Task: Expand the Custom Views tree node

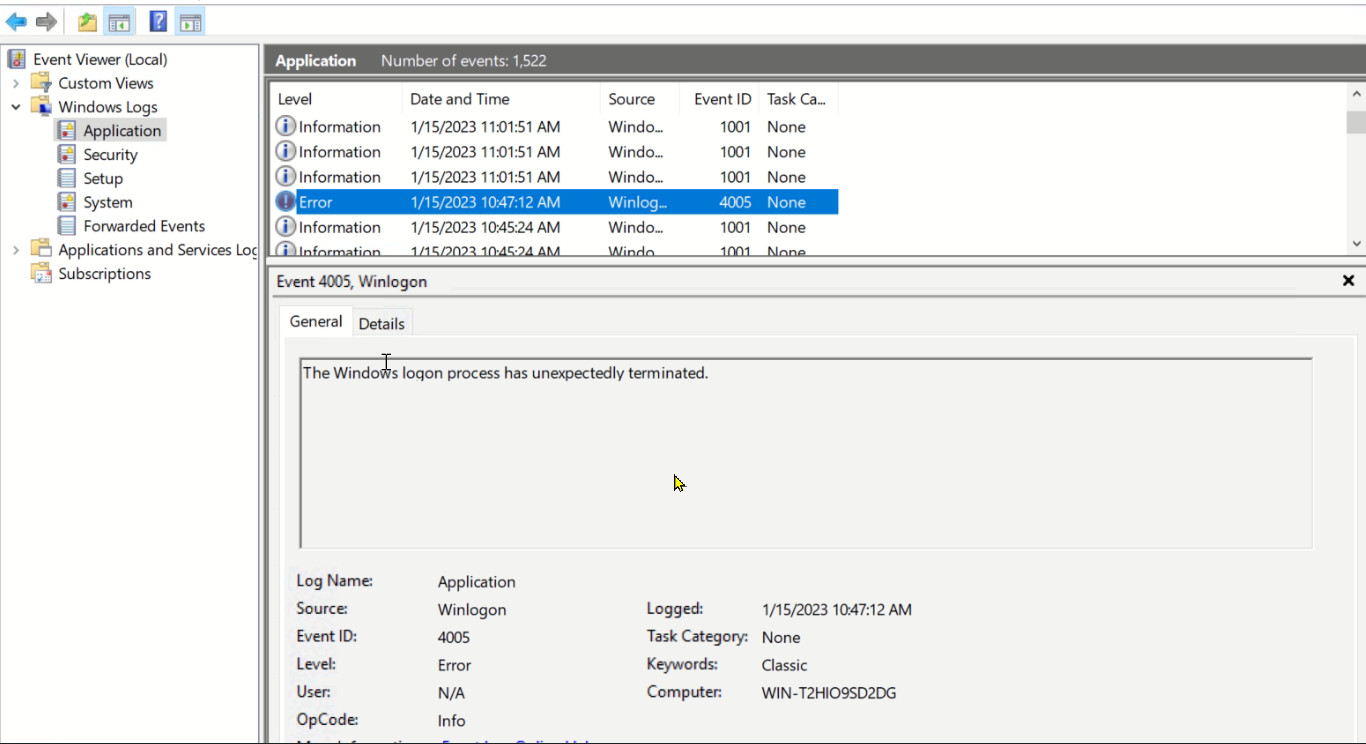Action: point(16,83)
